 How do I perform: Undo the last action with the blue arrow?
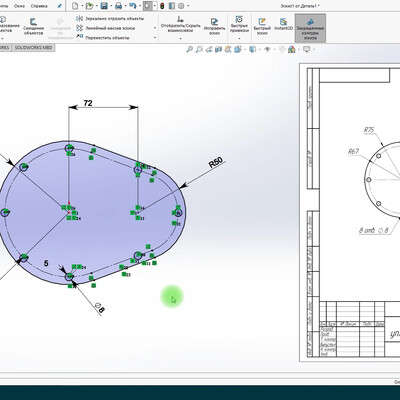[132, 6]
